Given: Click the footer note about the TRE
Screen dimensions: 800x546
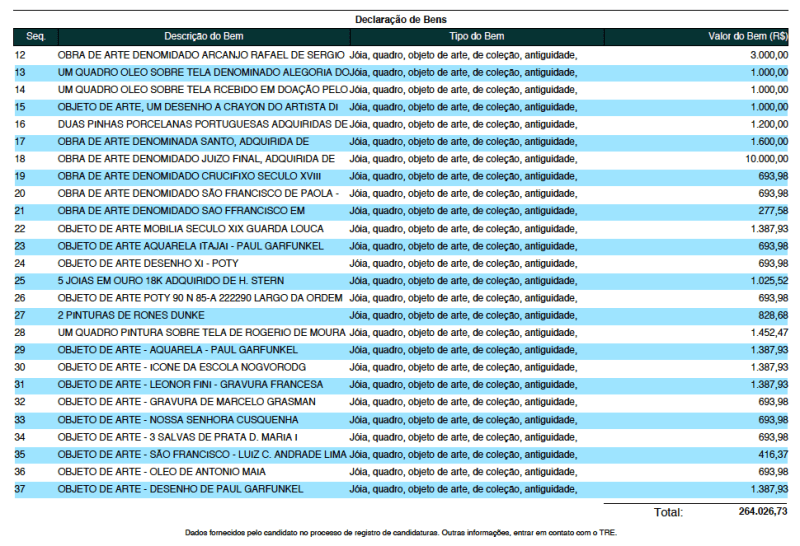Looking at the screenshot, I should tap(401, 533).
